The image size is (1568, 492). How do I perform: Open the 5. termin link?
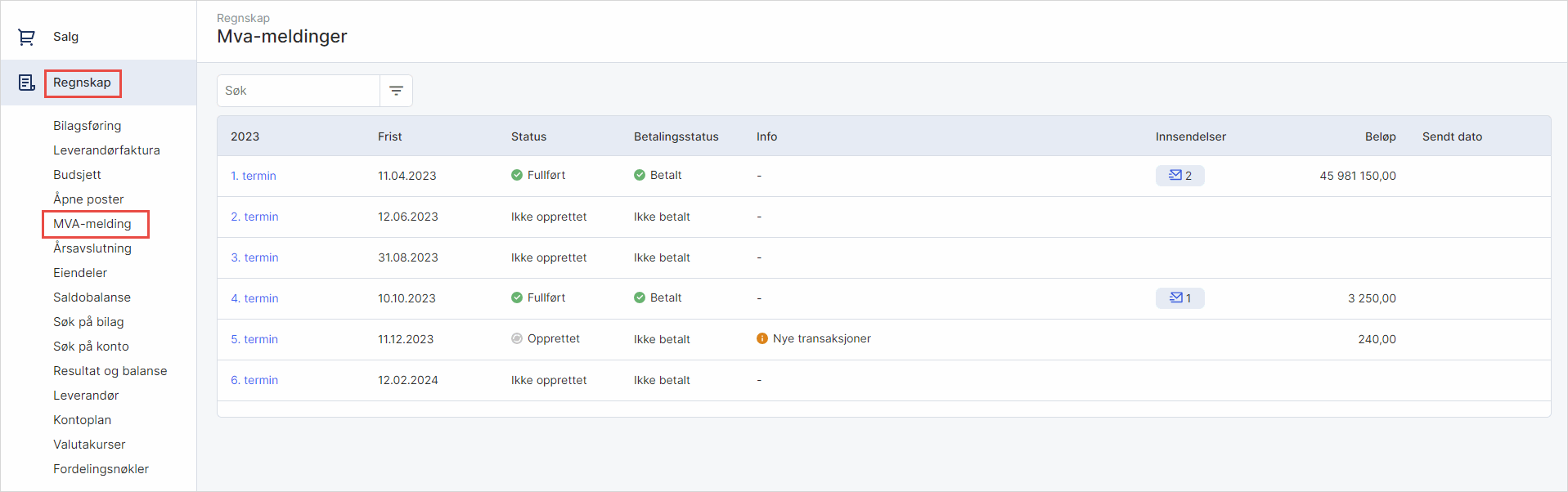[x=254, y=339]
